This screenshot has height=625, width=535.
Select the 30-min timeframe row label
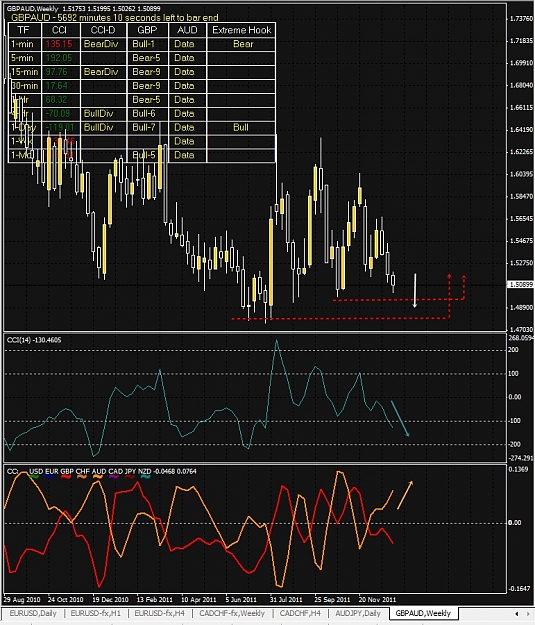coord(24,86)
